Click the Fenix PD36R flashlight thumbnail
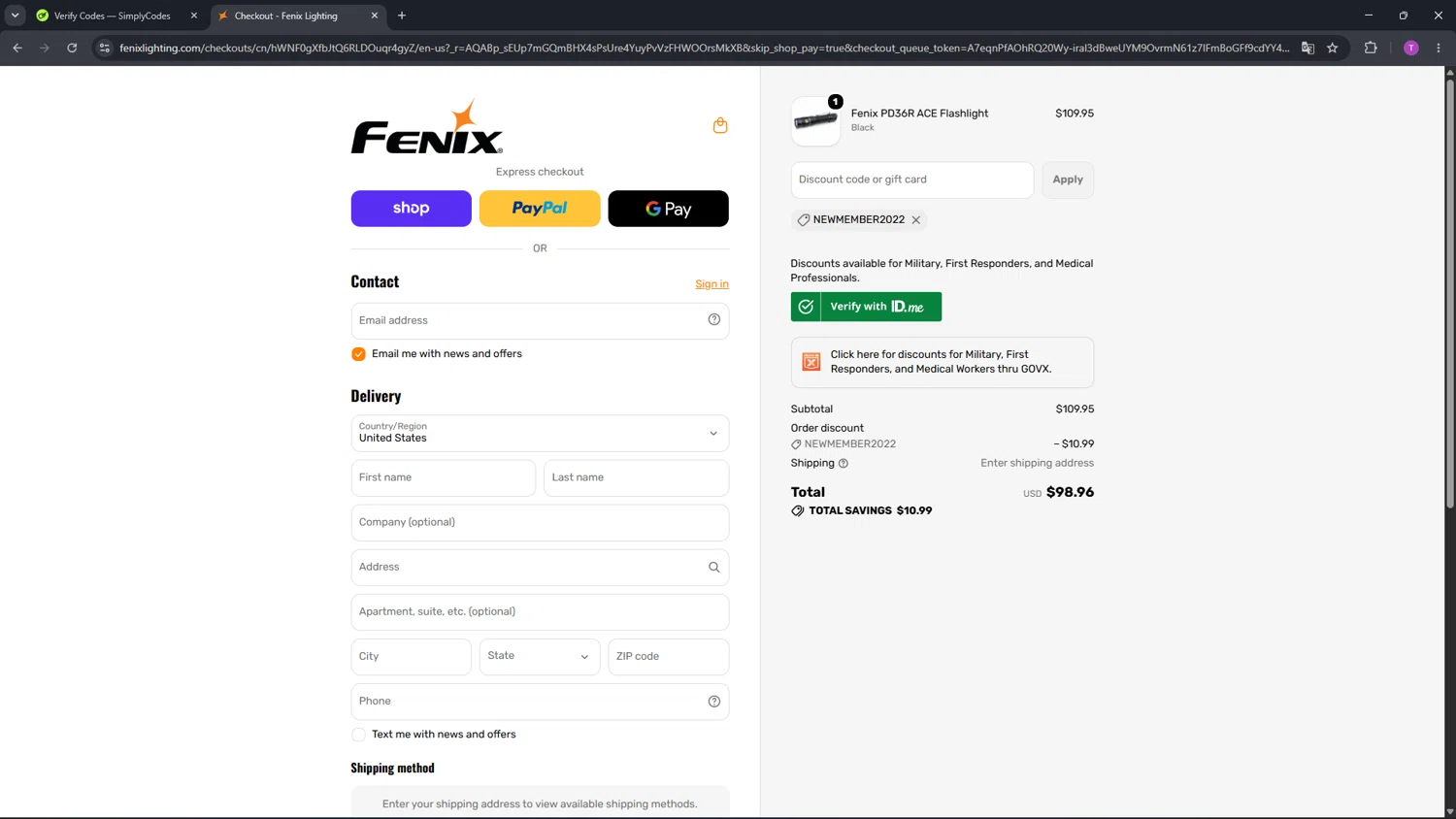1456x819 pixels. click(x=815, y=121)
